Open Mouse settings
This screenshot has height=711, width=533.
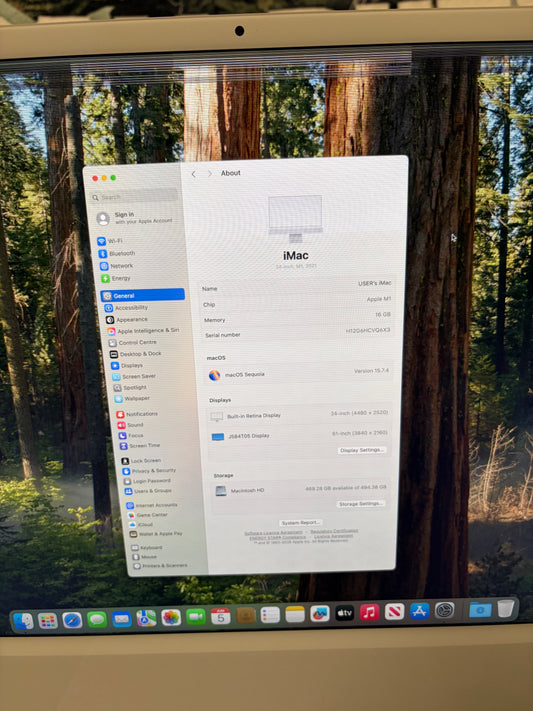point(145,557)
